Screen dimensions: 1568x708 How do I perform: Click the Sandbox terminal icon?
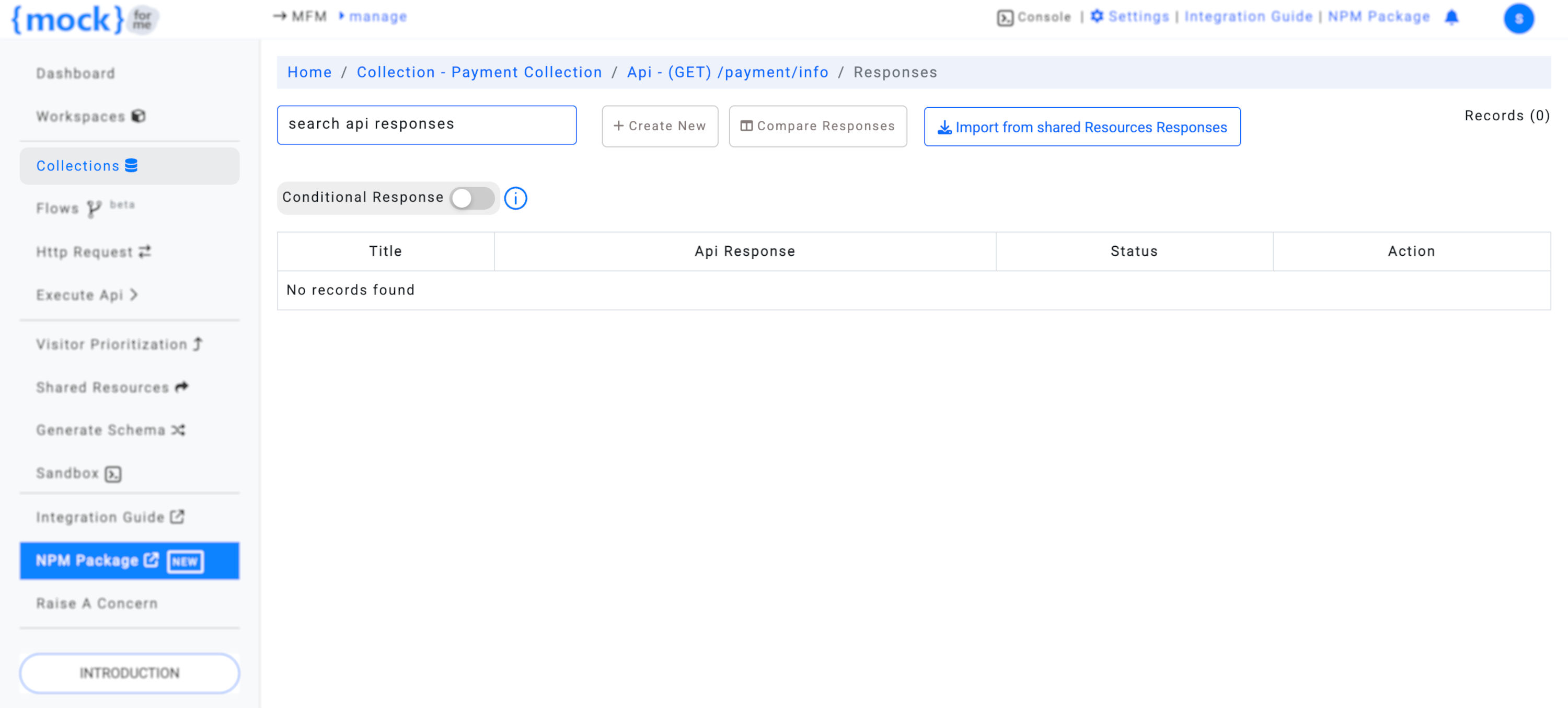[113, 474]
